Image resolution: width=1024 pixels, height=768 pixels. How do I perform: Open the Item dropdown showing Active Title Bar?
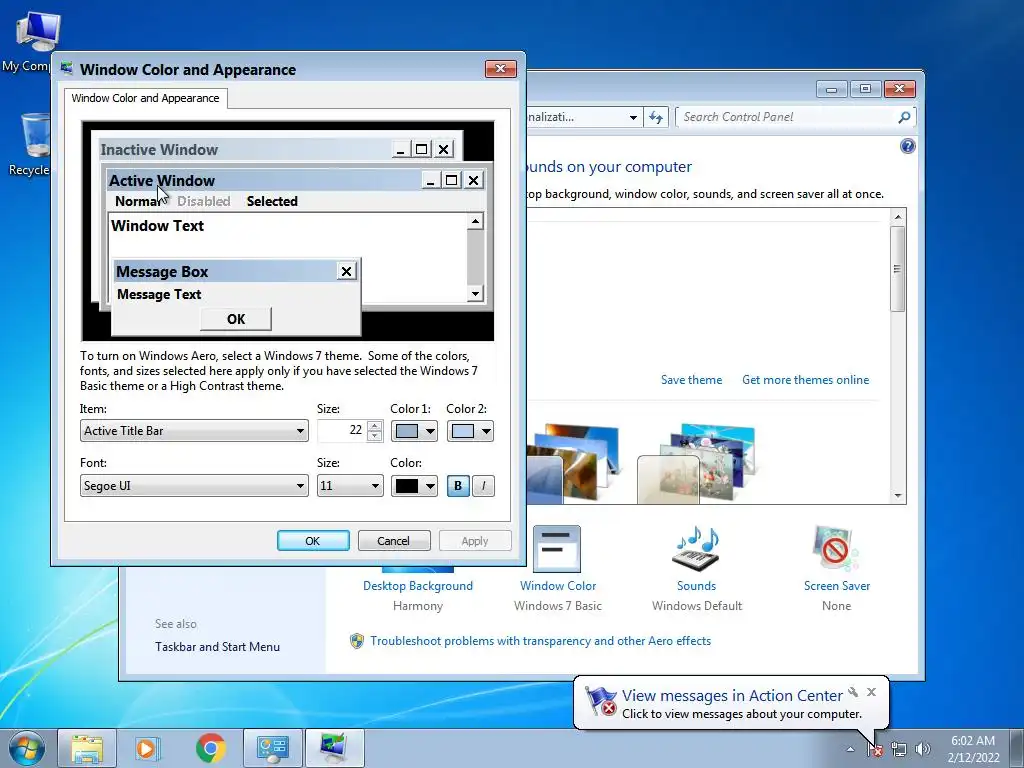click(194, 431)
